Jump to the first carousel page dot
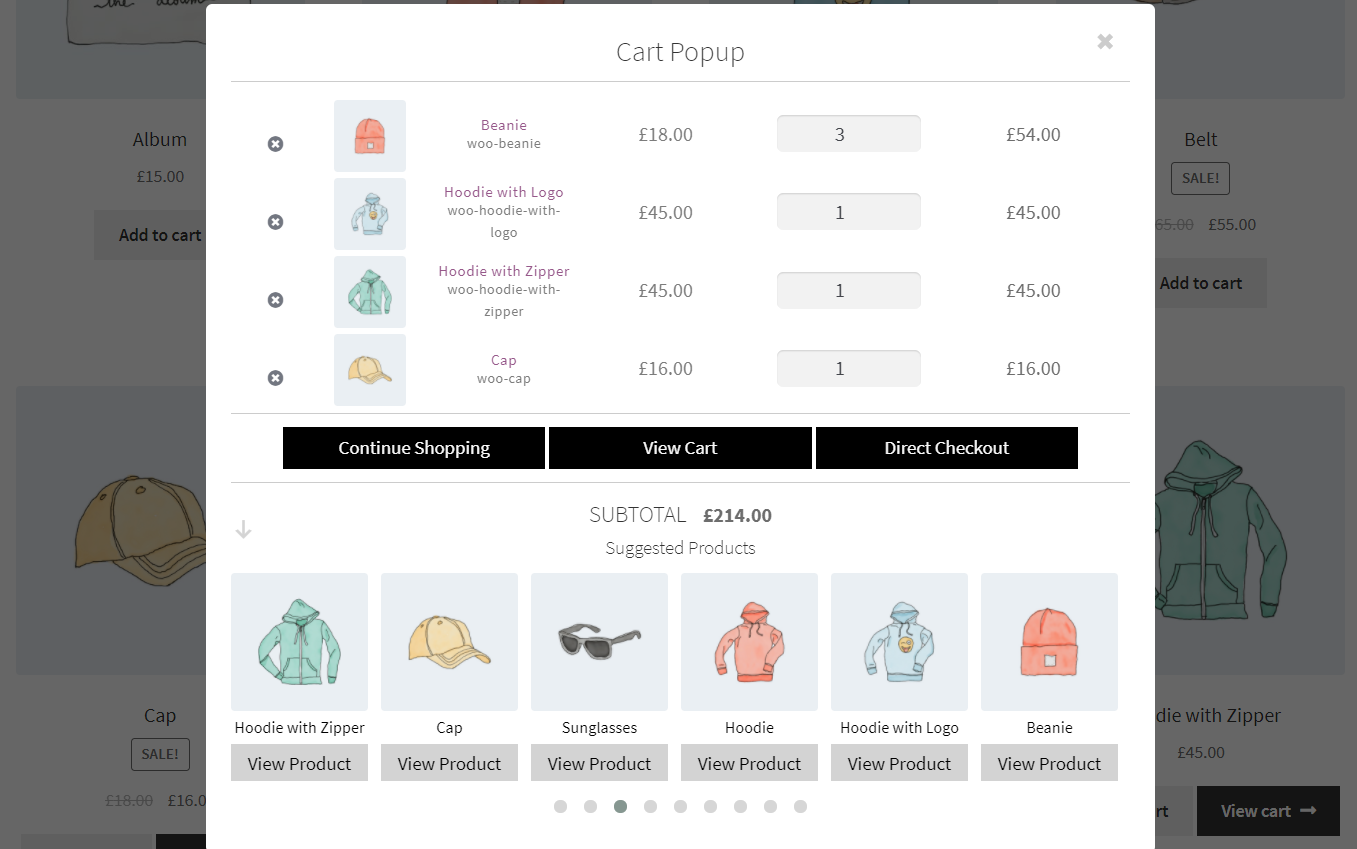Image resolution: width=1357 pixels, height=849 pixels. pyautogui.click(x=560, y=806)
